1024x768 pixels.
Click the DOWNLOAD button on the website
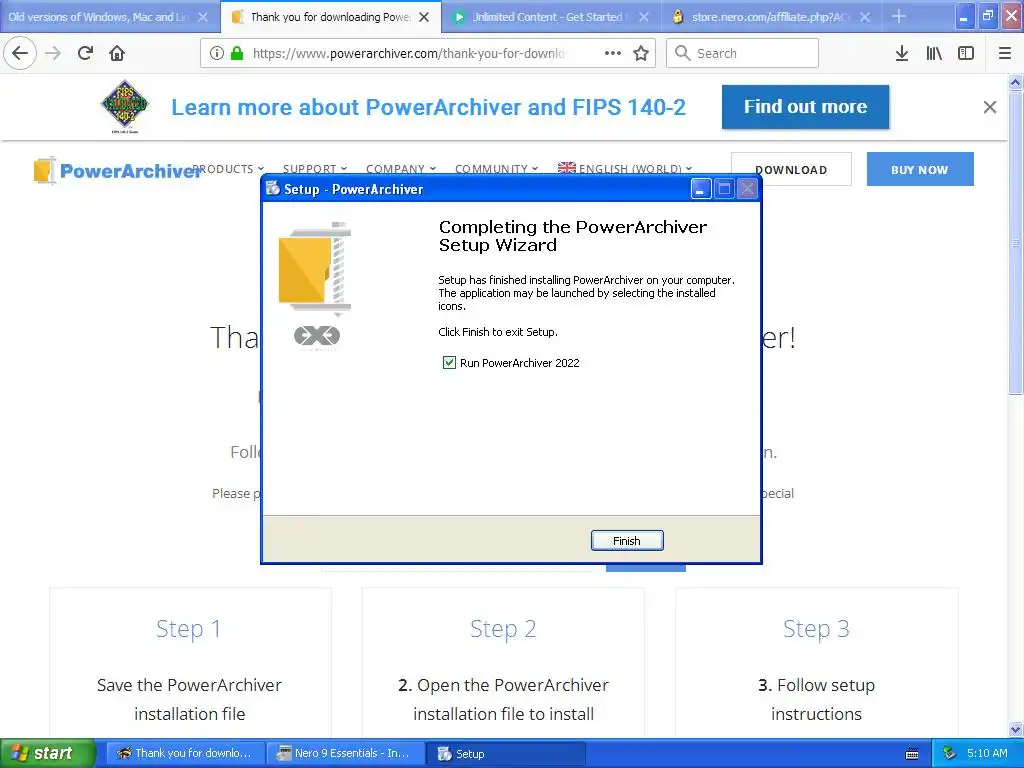tap(791, 169)
